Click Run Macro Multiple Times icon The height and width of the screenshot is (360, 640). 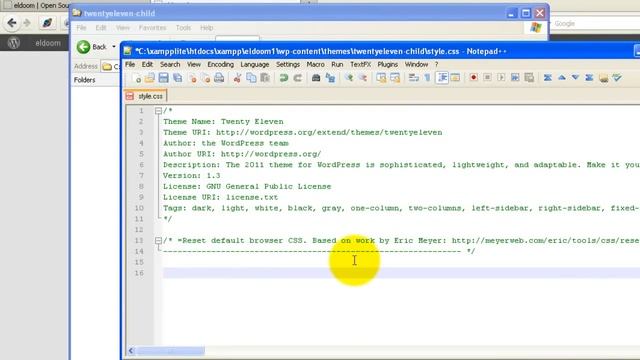515,78
